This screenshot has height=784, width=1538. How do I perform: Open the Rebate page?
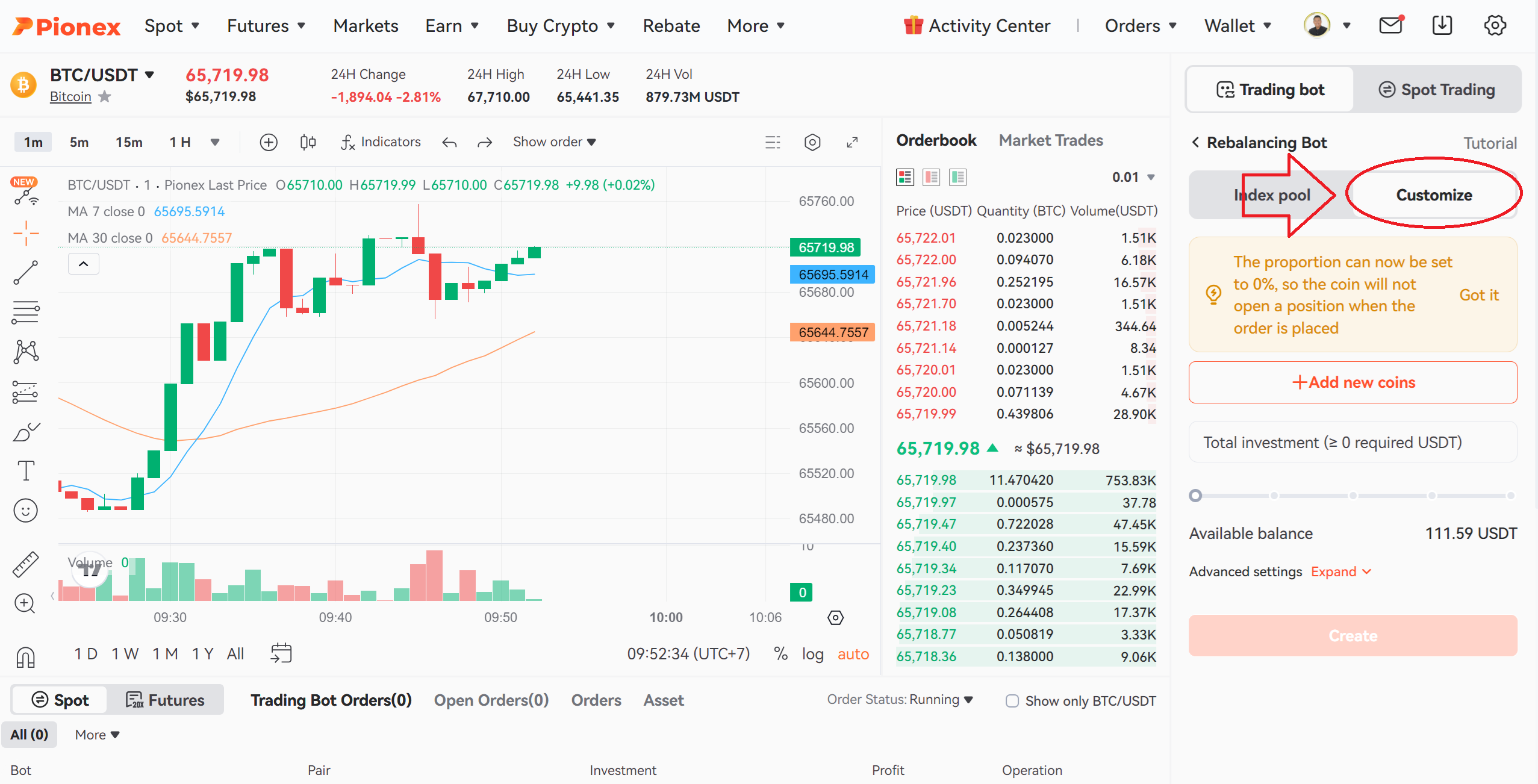pyautogui.click(x=671, y=26)
